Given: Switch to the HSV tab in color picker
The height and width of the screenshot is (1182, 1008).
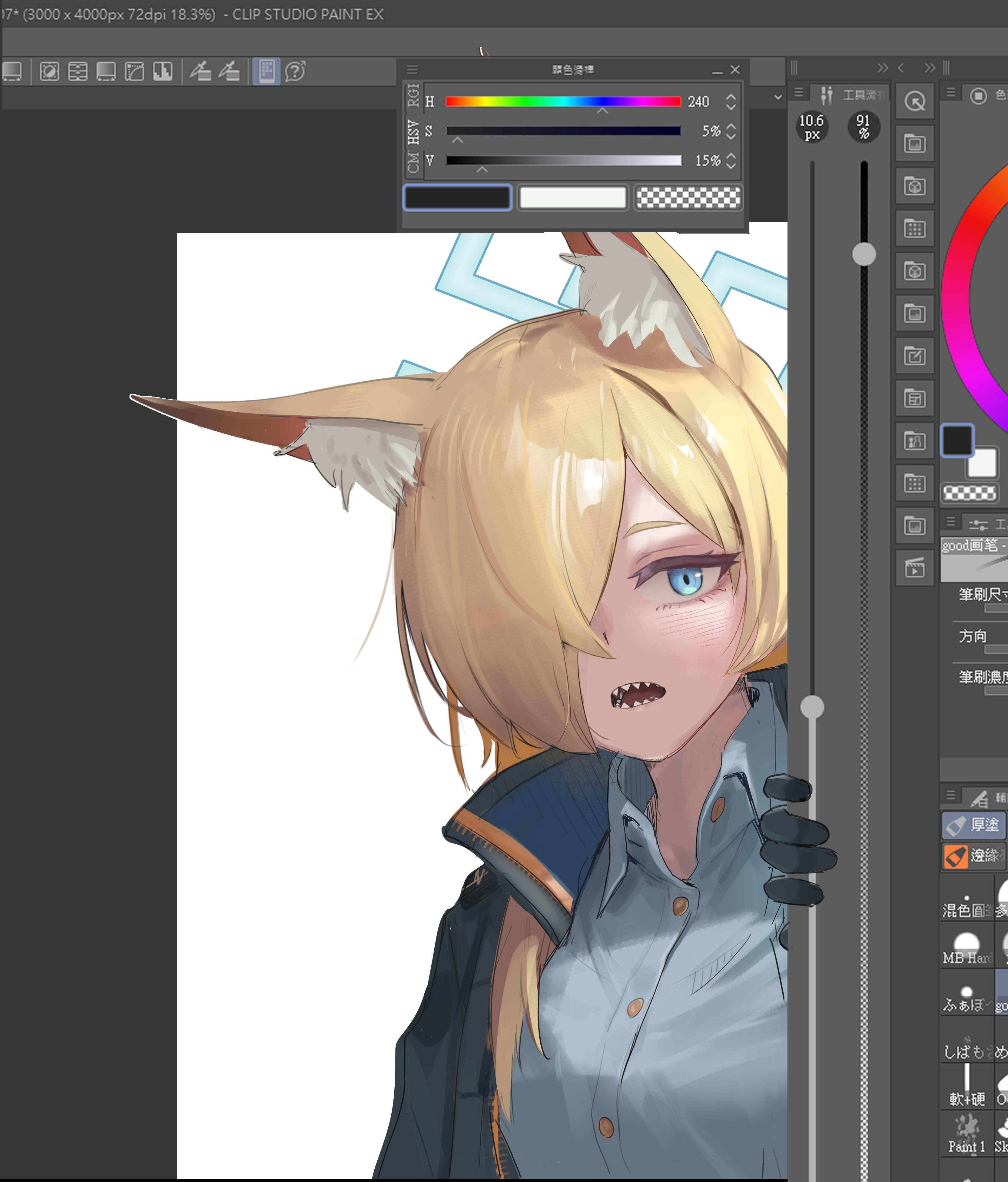Looking at the screenshot, I should [x=413, y=132].
